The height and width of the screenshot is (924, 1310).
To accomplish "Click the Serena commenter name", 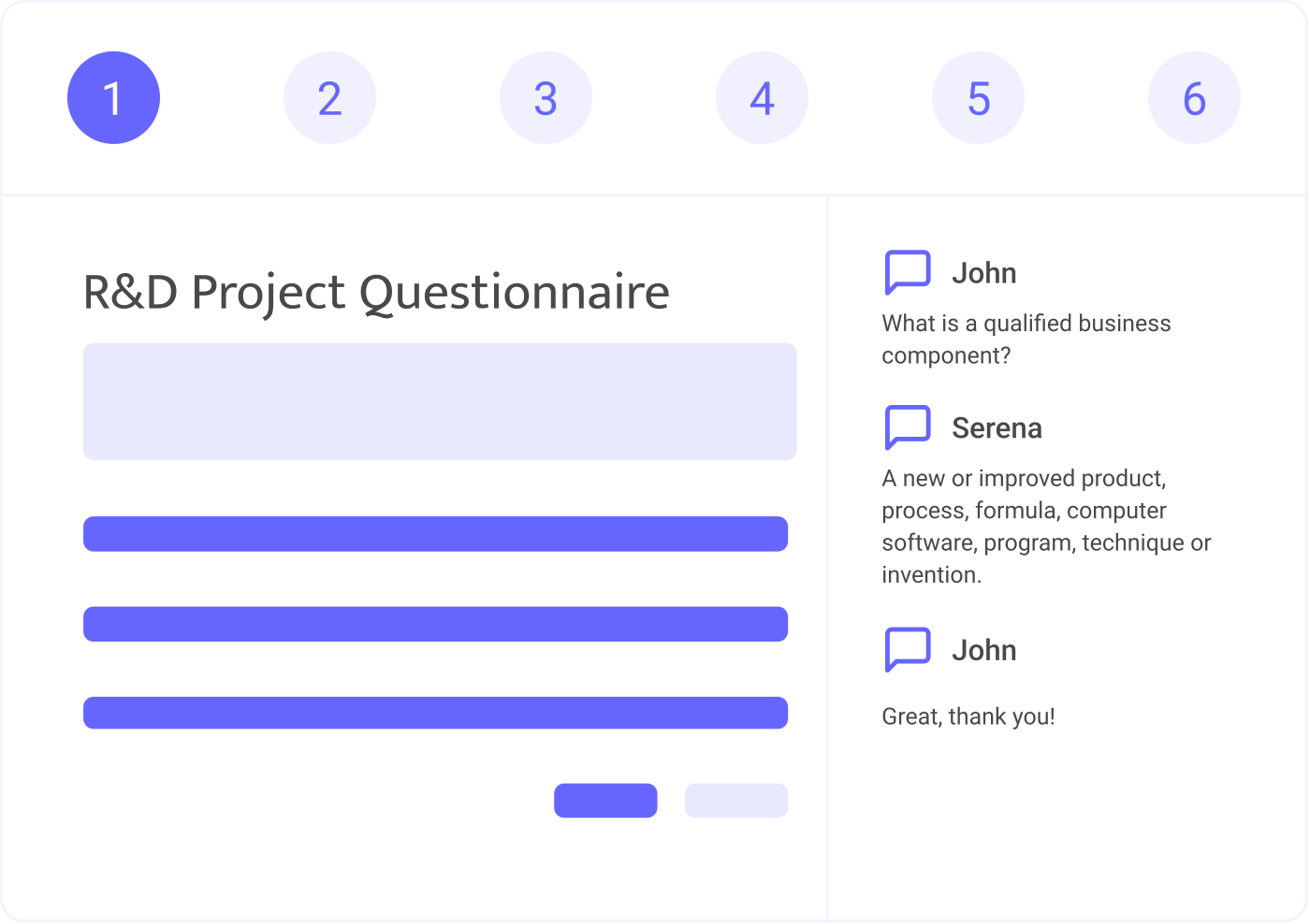I will coord(997,428).
